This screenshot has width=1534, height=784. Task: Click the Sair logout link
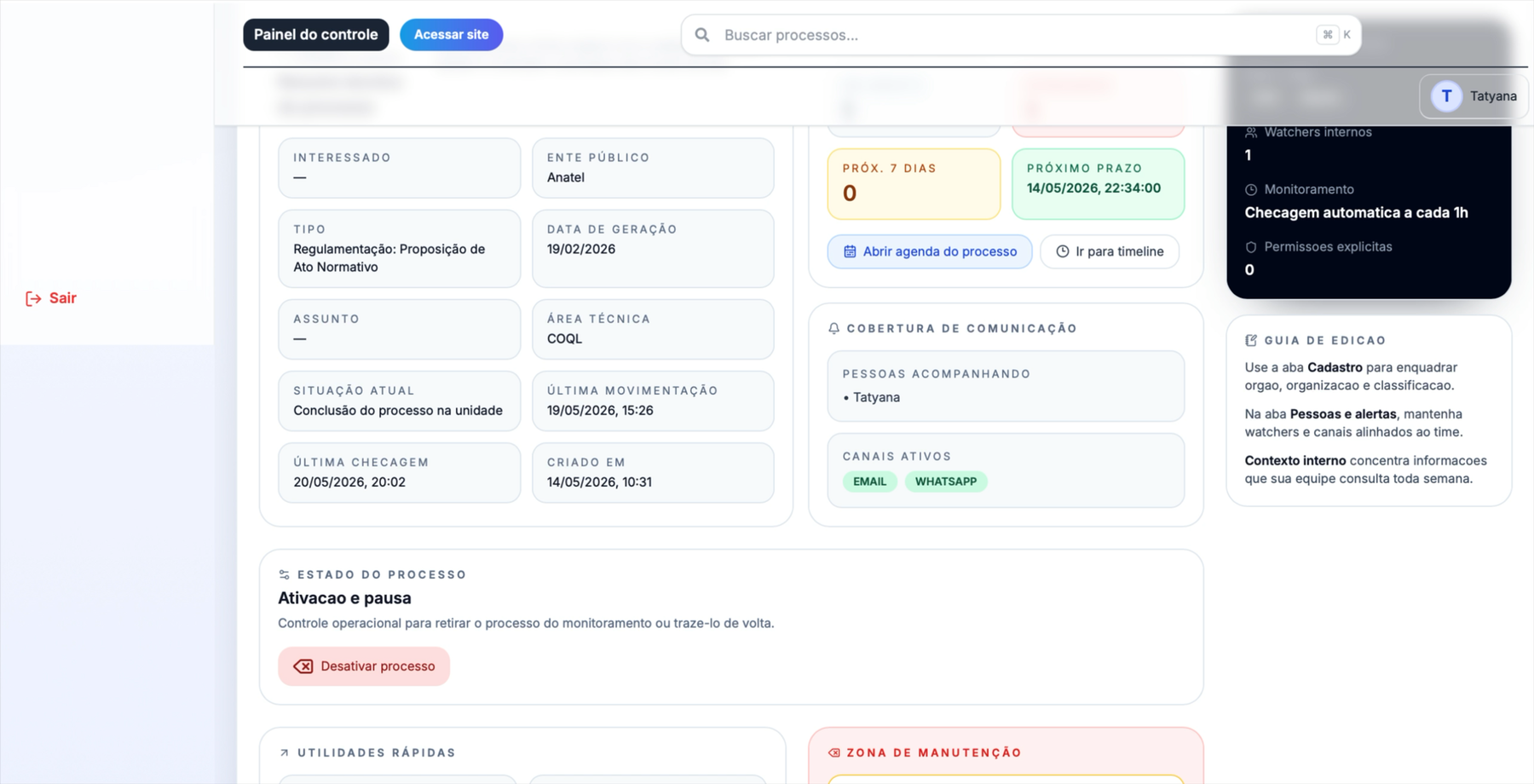[x=51, y=298]
